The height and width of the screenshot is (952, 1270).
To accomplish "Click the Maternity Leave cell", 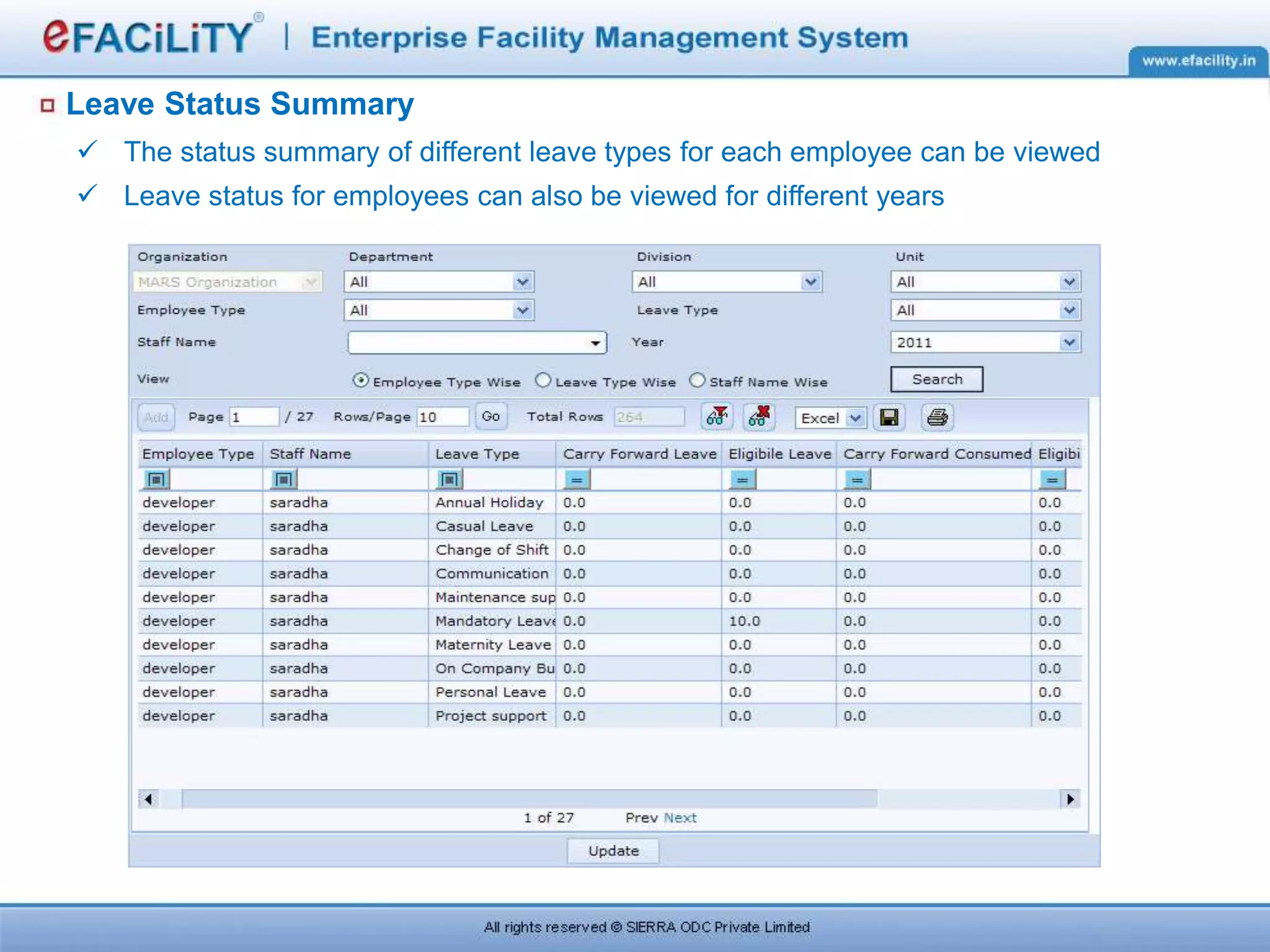I will point(493,645).
